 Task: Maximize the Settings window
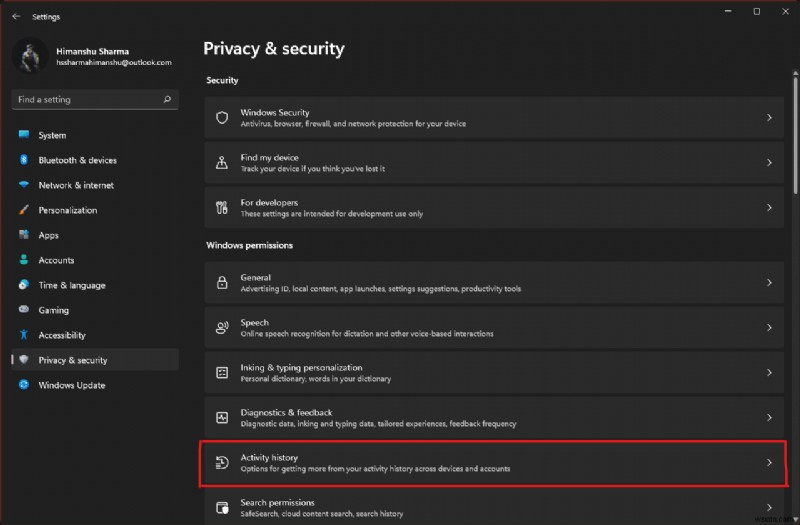(757, 11)
